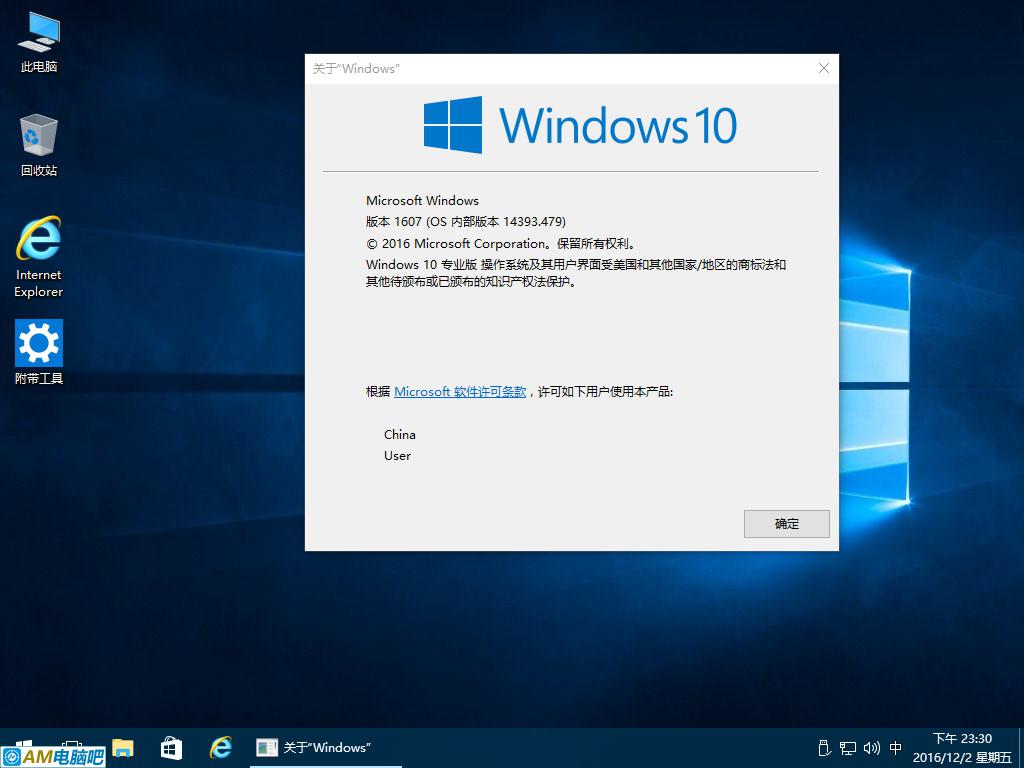
Task: Open the Microsoft 软件许可条款 link
Action: (460, 392)
